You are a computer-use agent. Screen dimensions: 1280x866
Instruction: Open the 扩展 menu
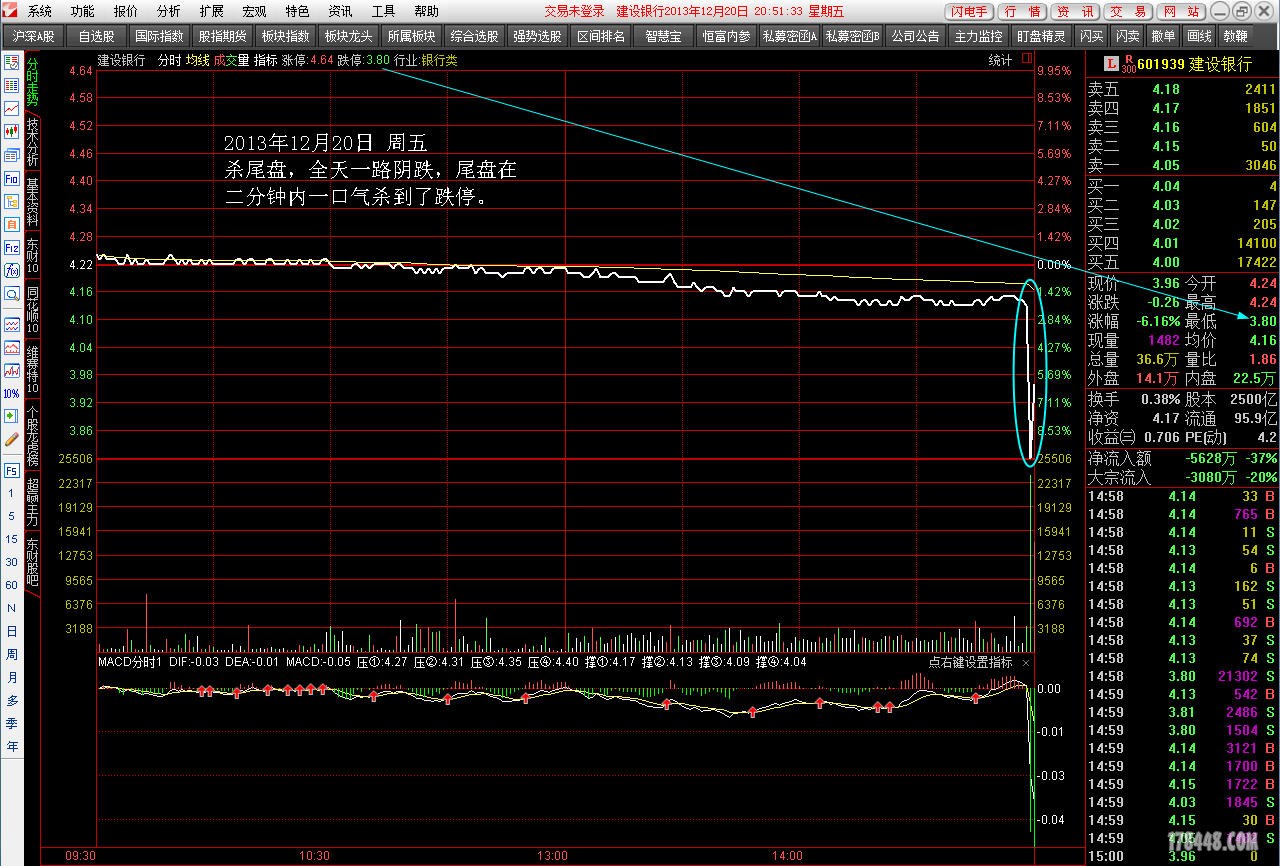coord(211,11)
